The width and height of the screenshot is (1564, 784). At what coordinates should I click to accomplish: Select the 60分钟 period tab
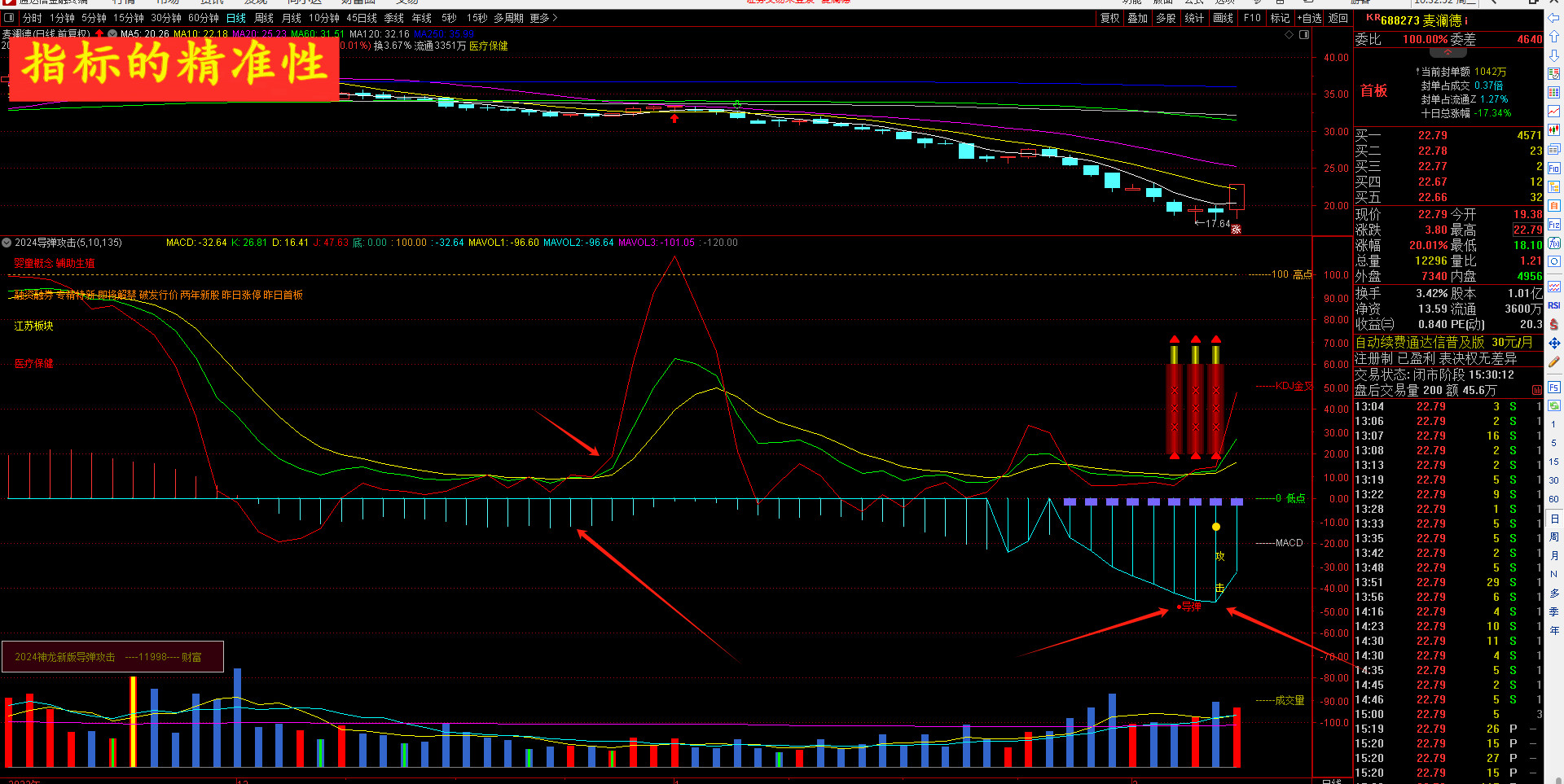(203, 18)
